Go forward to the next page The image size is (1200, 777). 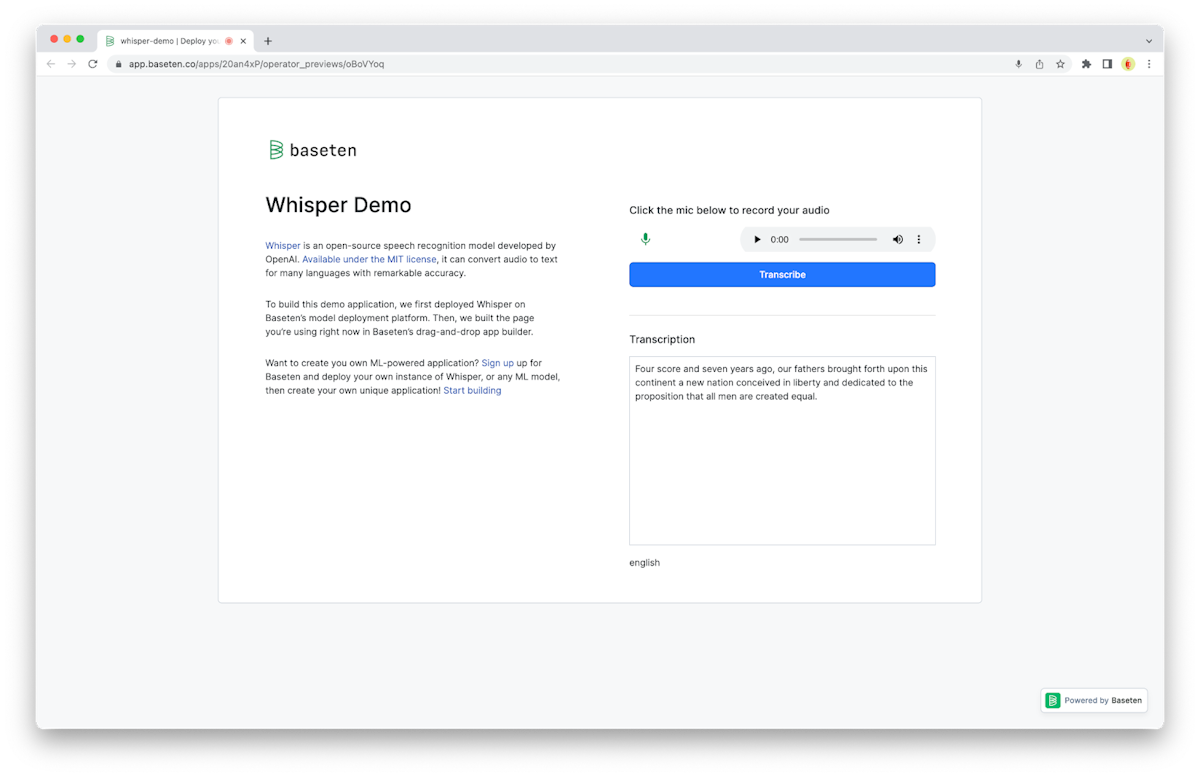tap(72, 64)
